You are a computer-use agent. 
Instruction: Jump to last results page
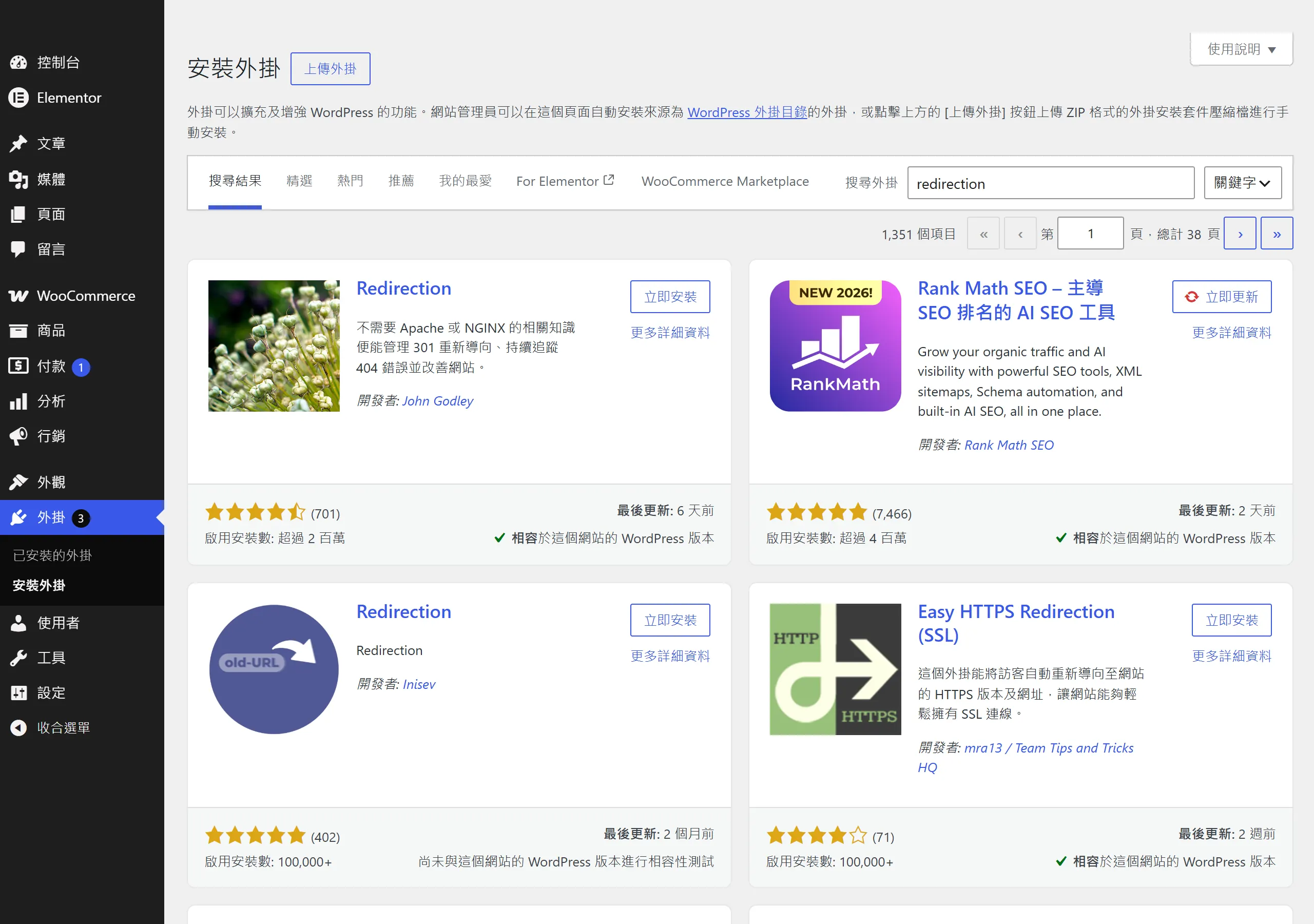(x=1277, y=234)
